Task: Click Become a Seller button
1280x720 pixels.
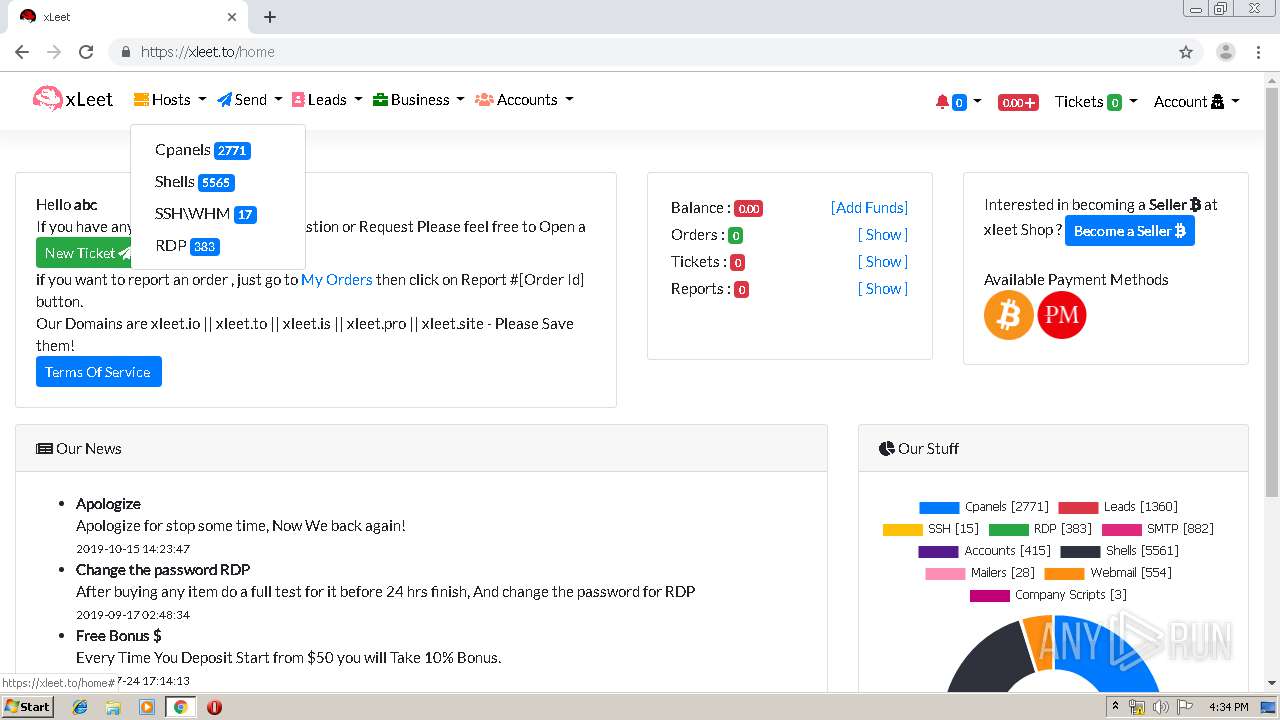Action: coord(1130,231)
